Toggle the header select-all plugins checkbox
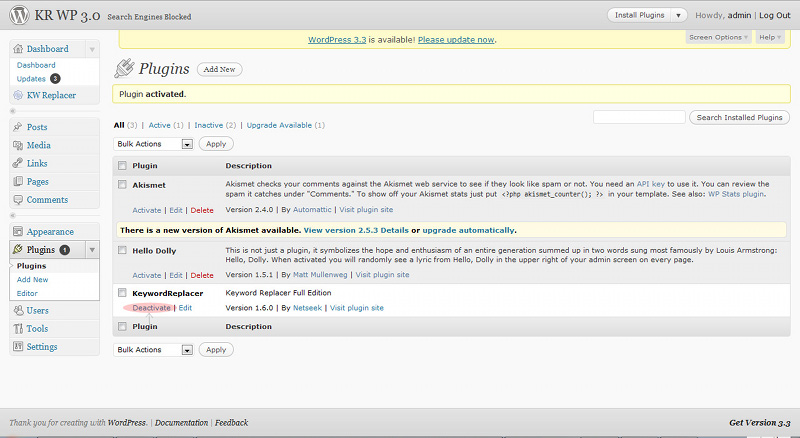800x438 pixels. [122, 165]
